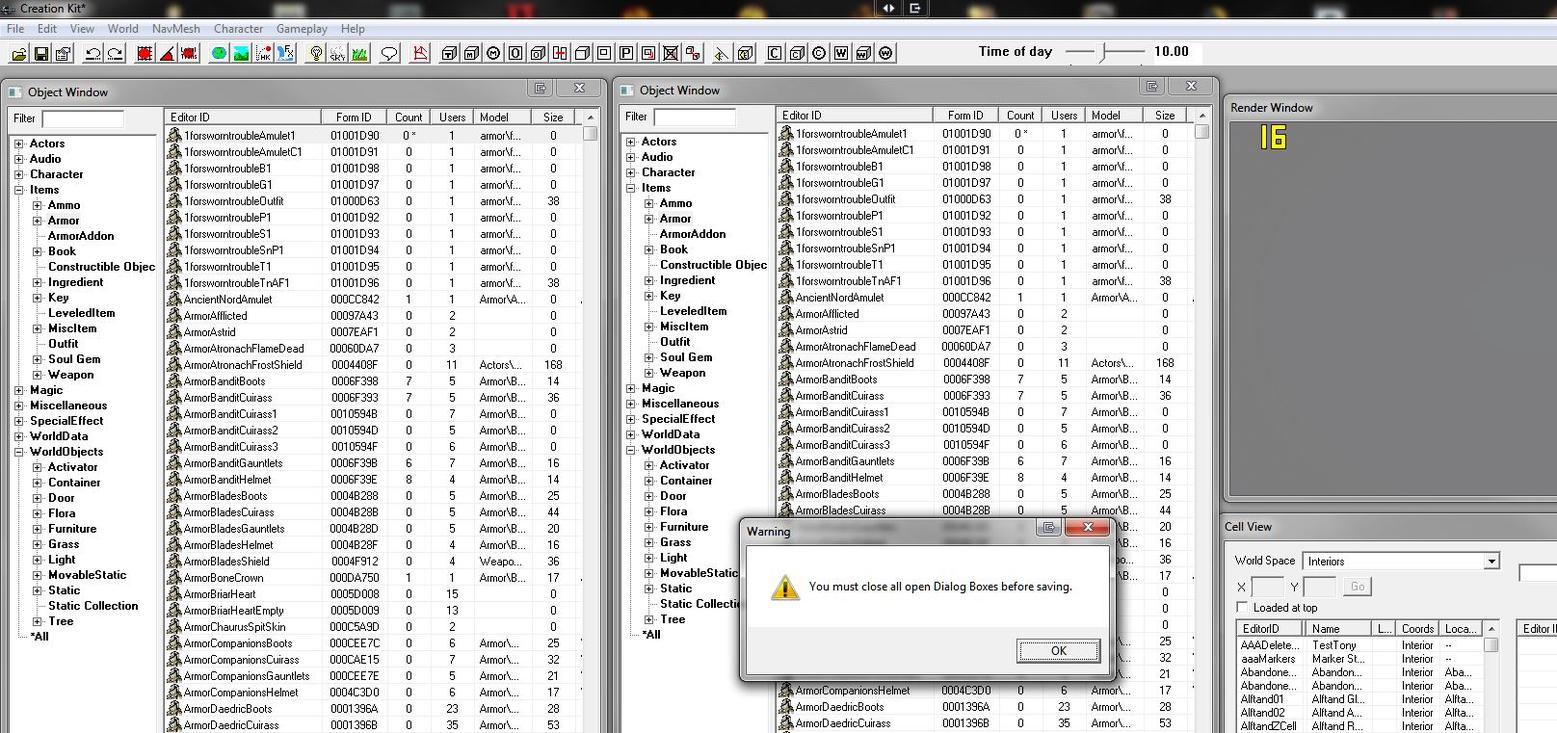Image resolution: width=1557 pixels, height=733 pixels.
Task: Click the Redo arrow icon
Action: pos(114,53)
